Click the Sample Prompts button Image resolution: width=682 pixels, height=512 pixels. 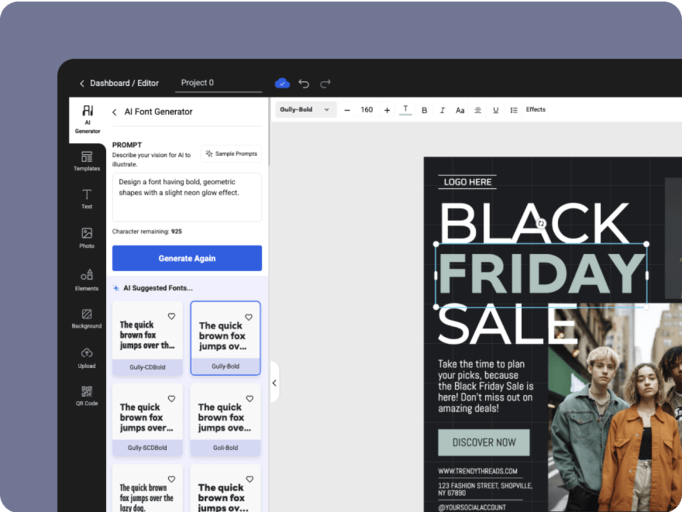tap(232, 153)
